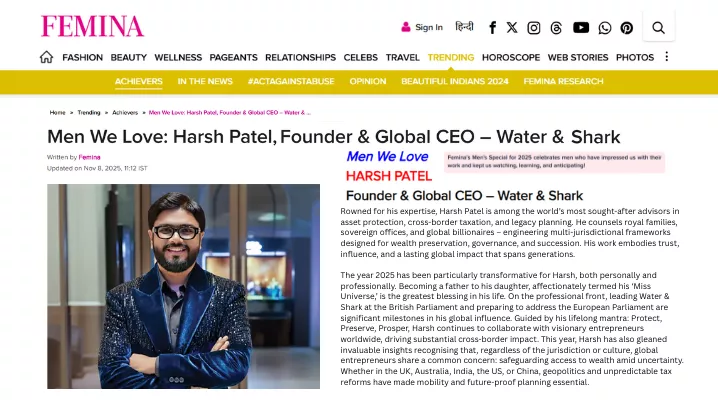The height and width of the screenshot is (400, 718).
Task: Open Harsh Patel's article photo
Action: 184,286
